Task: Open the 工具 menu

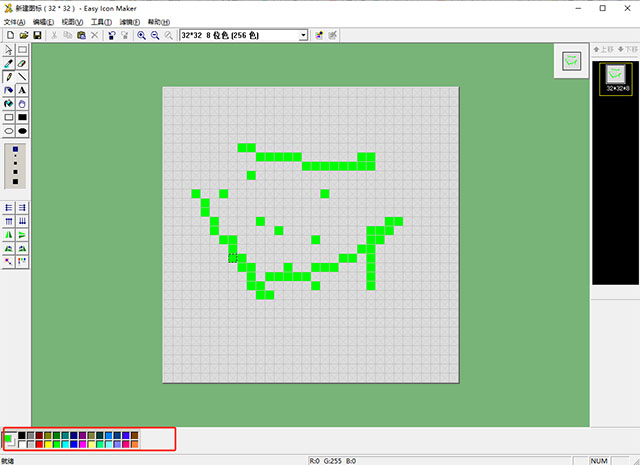Action: pyautogui.click(x=101, y=22)
